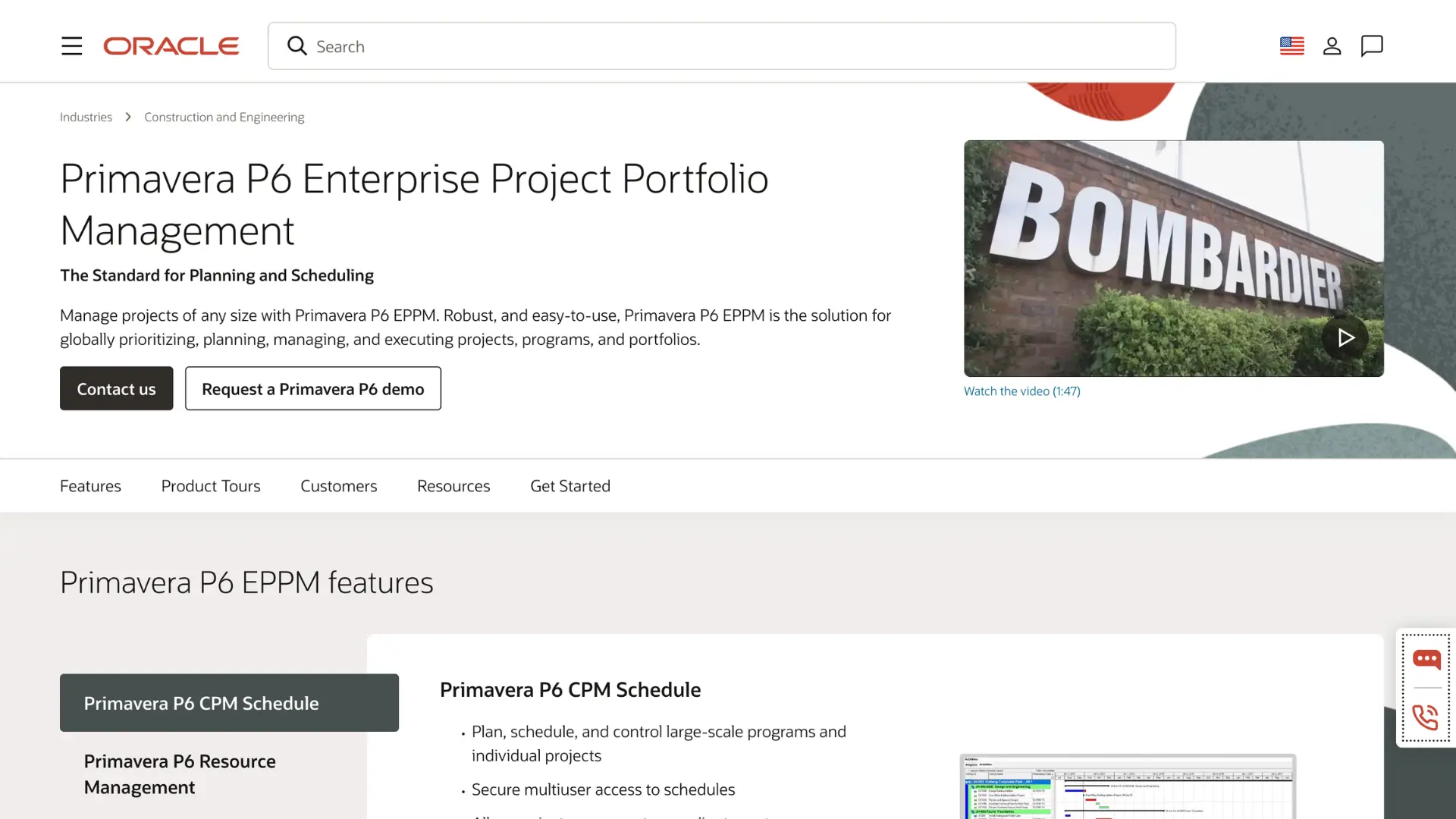Open the schedule screenshot thumbnail
Image resolution: width=1456 pixels, height=819 pixels.
(1127, 787)
